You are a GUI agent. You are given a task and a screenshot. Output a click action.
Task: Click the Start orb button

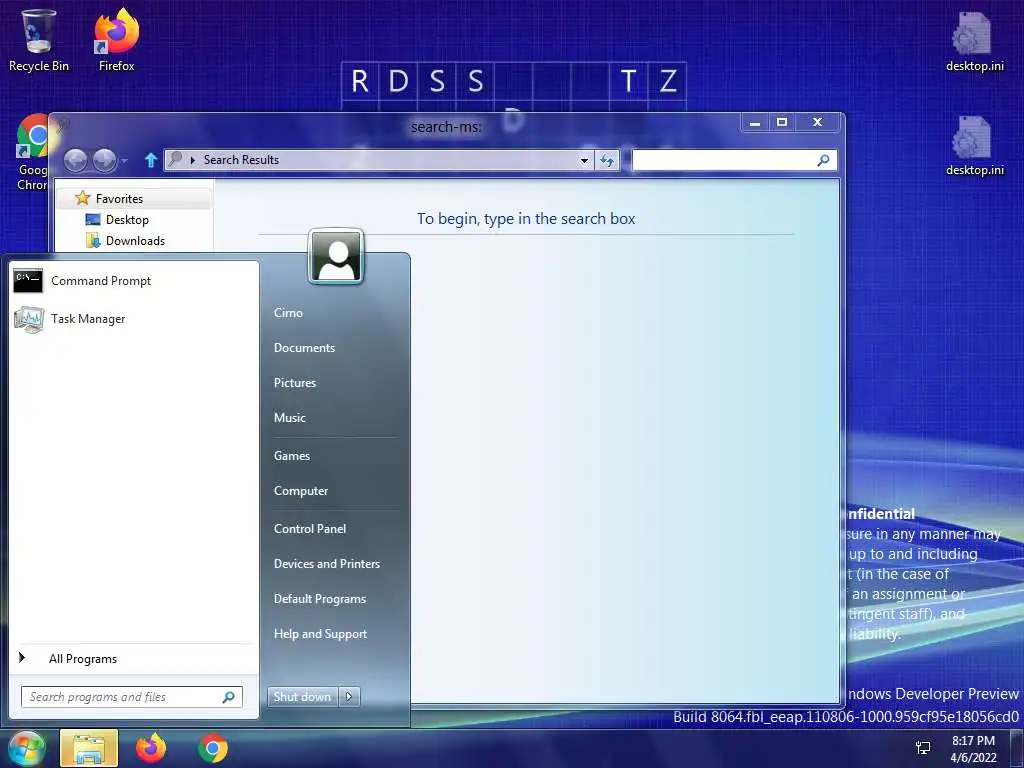(26, 748)
